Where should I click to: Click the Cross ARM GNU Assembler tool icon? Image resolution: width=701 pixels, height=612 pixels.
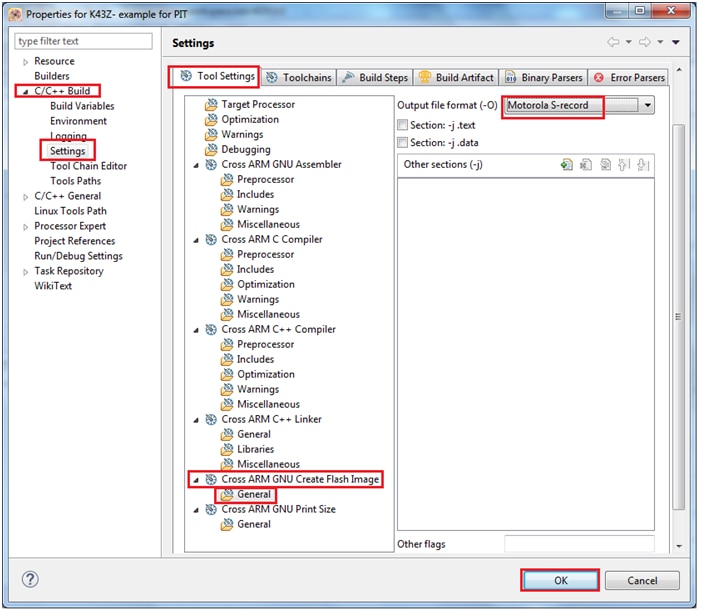click(211, 165)
